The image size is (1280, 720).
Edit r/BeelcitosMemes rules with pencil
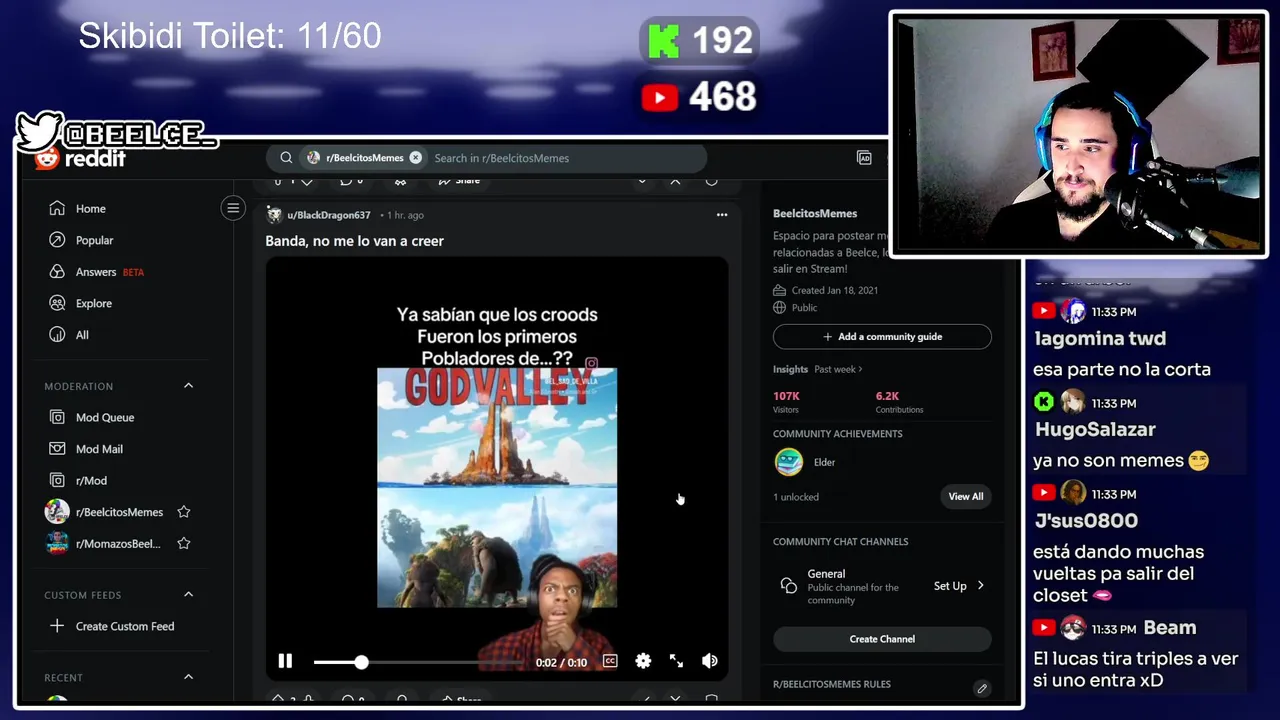click(982, 688)
